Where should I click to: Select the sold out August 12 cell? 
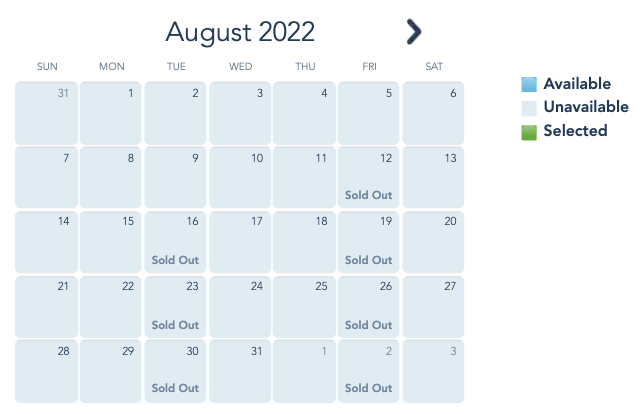[368, 177]
